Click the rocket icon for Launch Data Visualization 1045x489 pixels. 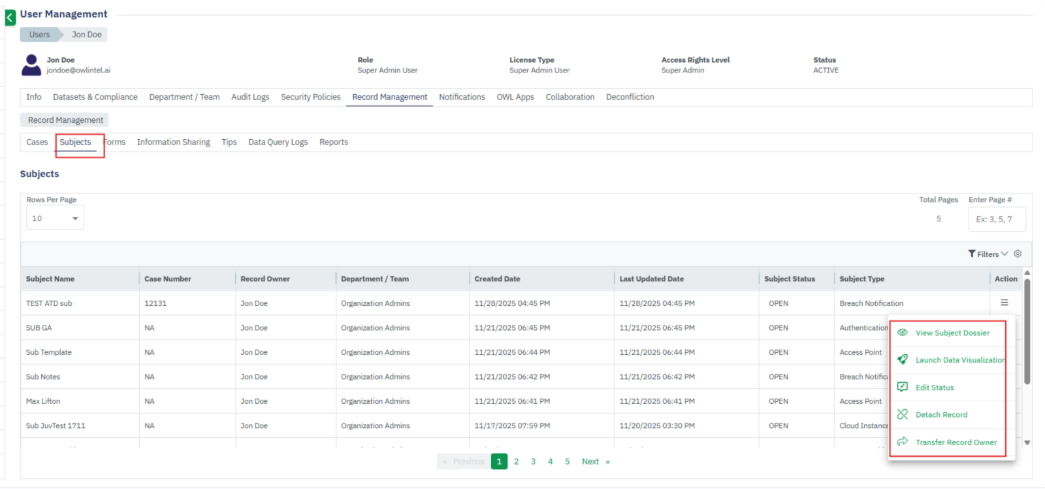(x=902, y=360)
